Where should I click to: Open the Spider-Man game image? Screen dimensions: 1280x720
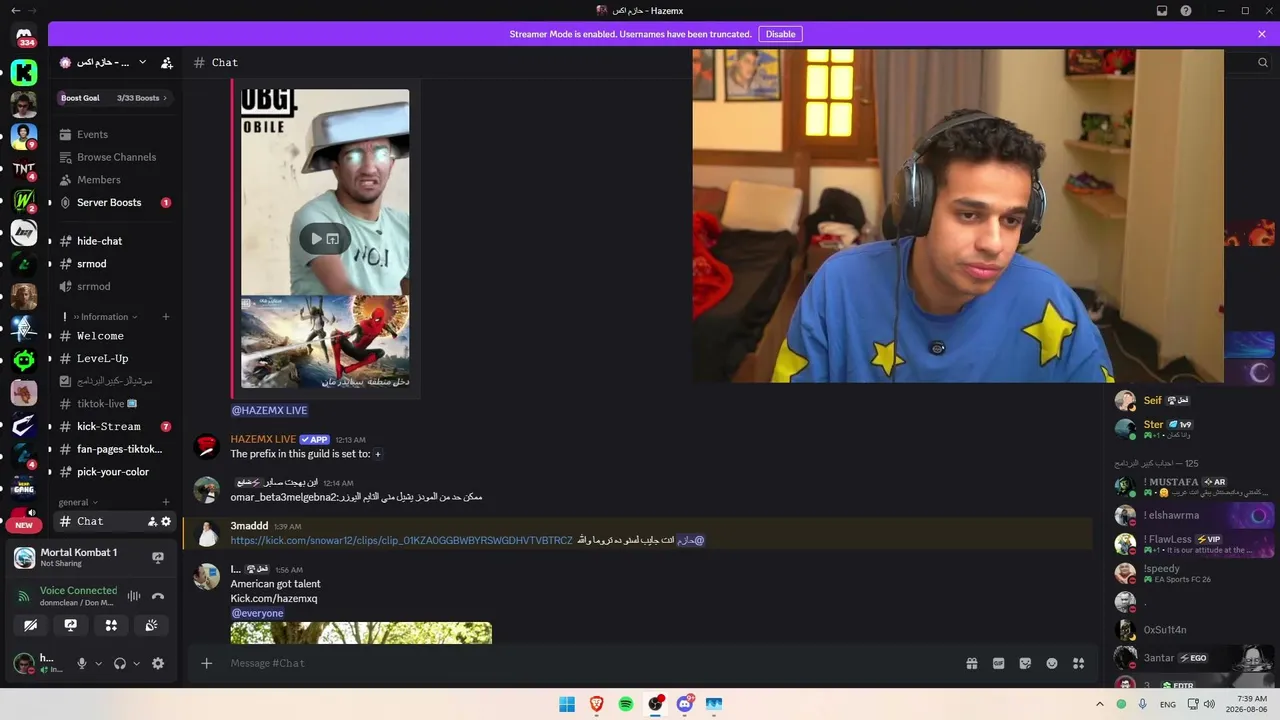tap(325, 342)
